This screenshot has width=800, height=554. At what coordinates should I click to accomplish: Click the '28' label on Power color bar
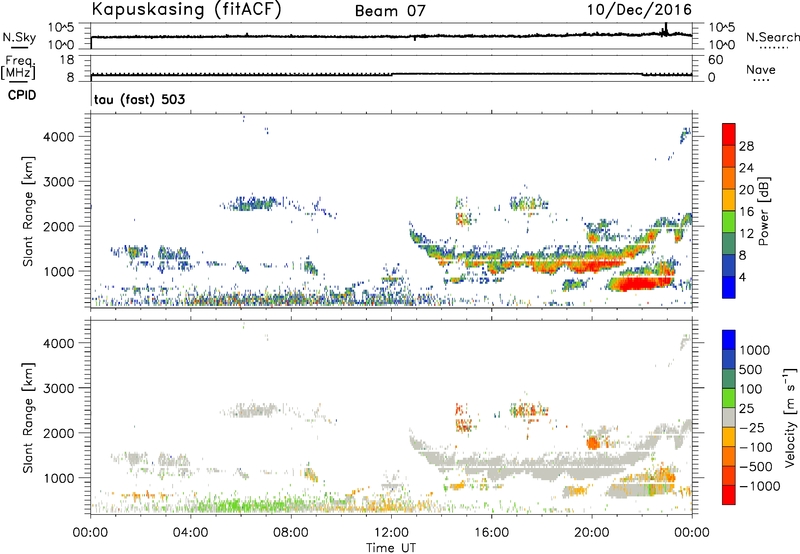tap(746, 146)
